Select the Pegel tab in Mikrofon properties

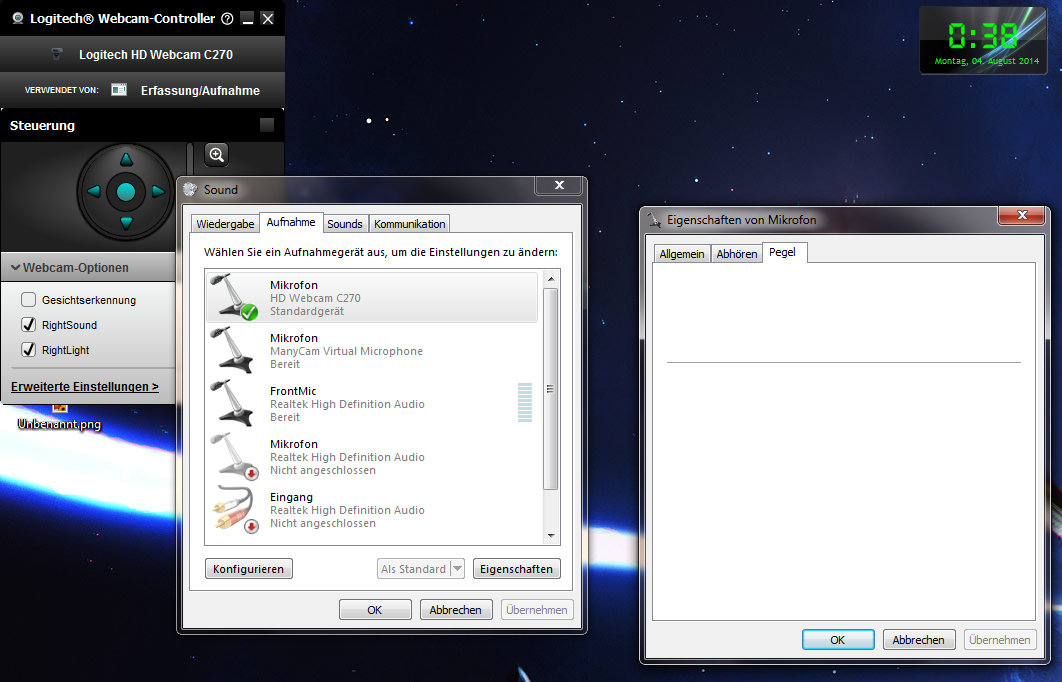783,252
